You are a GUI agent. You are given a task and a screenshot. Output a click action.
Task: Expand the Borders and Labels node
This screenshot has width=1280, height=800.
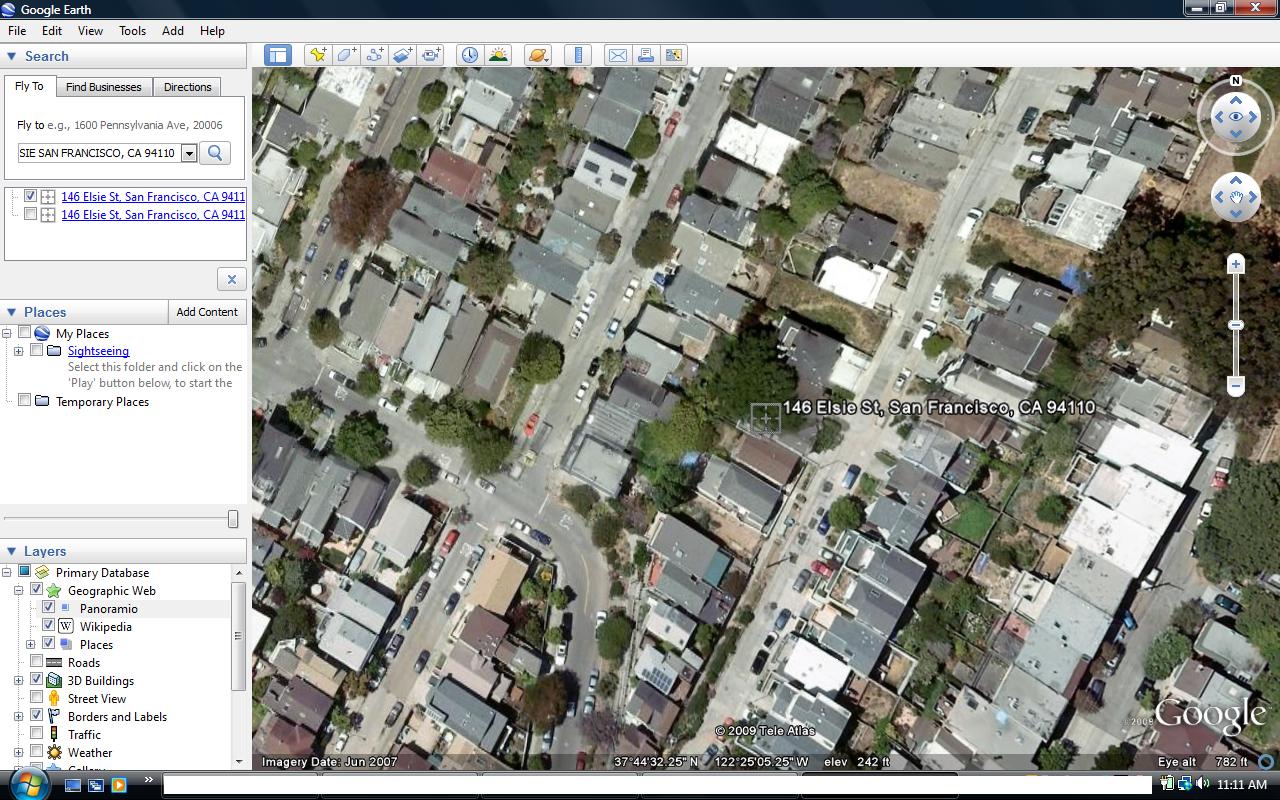click(19, 716)
